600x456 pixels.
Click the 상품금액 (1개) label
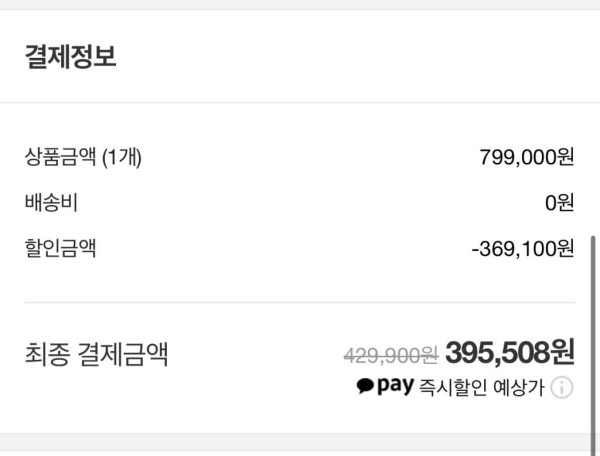83,157
